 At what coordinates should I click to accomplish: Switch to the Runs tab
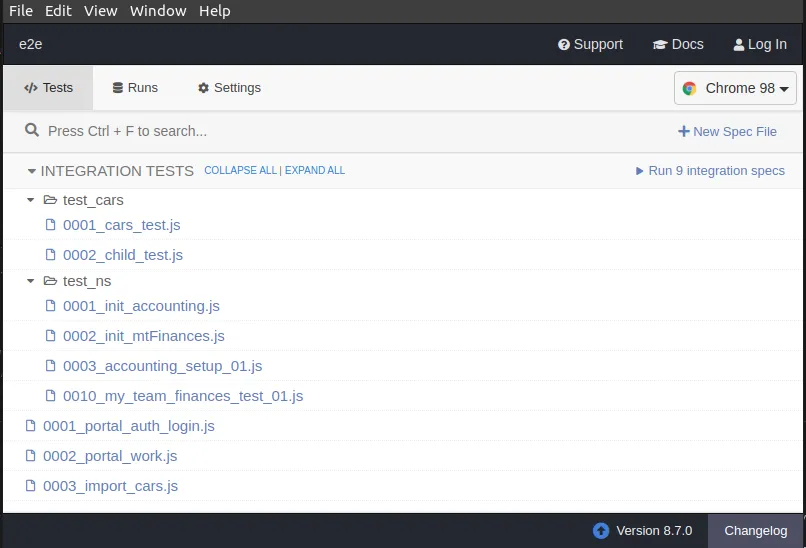[135, 88]
